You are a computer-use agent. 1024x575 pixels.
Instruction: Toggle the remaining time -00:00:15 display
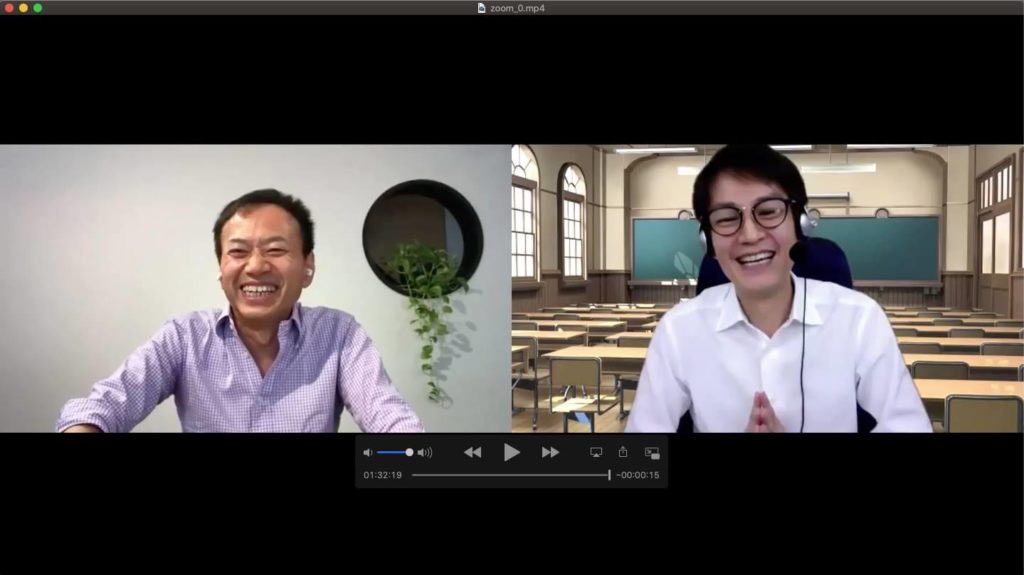pyautogui.click(x=638, y=475)
